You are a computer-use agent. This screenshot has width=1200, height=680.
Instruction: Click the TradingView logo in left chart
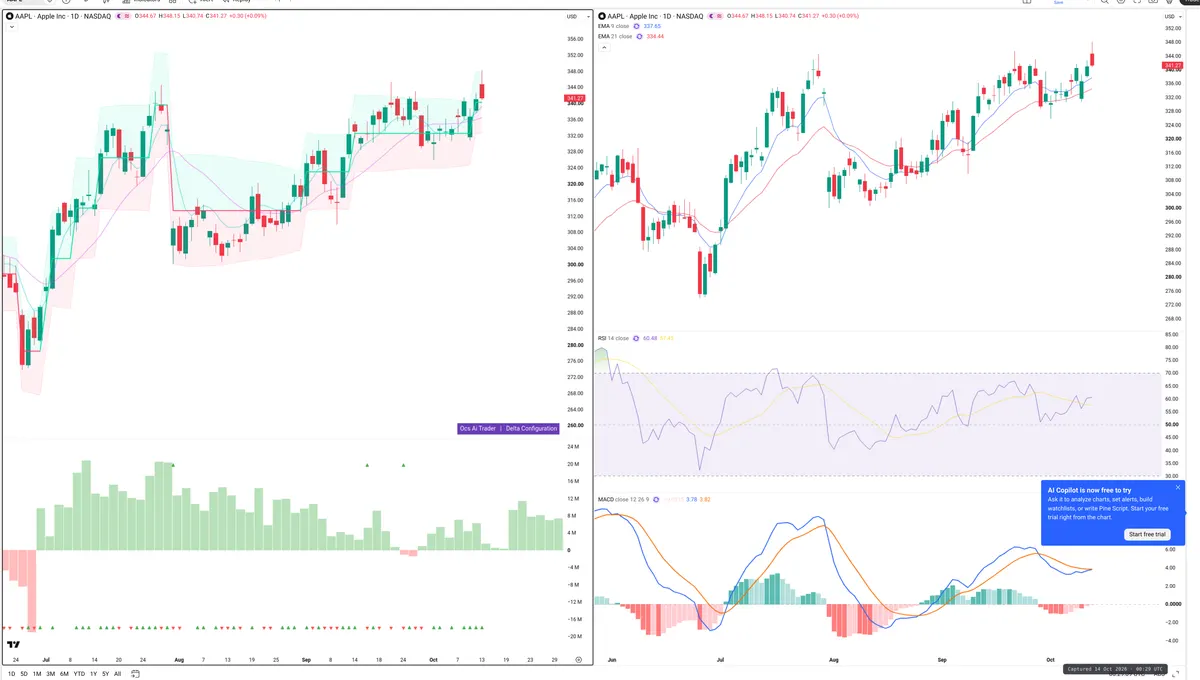pyautogui.click(x=14, y=646)
